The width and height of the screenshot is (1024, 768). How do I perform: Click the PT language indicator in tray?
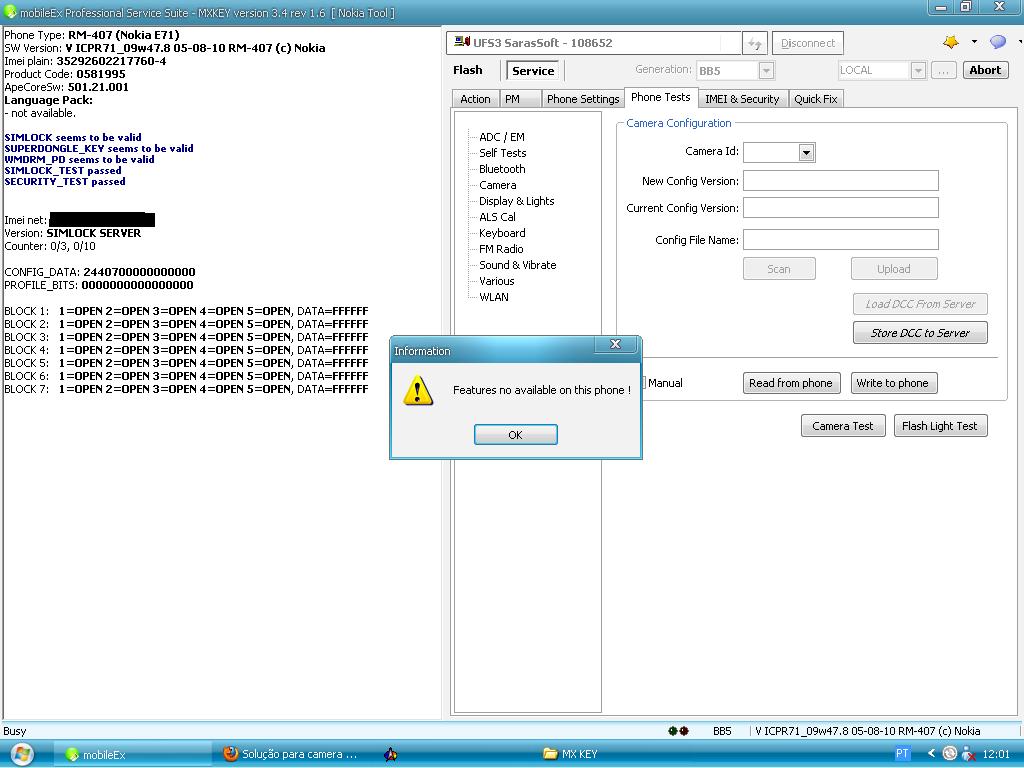[x=902, y=754]
